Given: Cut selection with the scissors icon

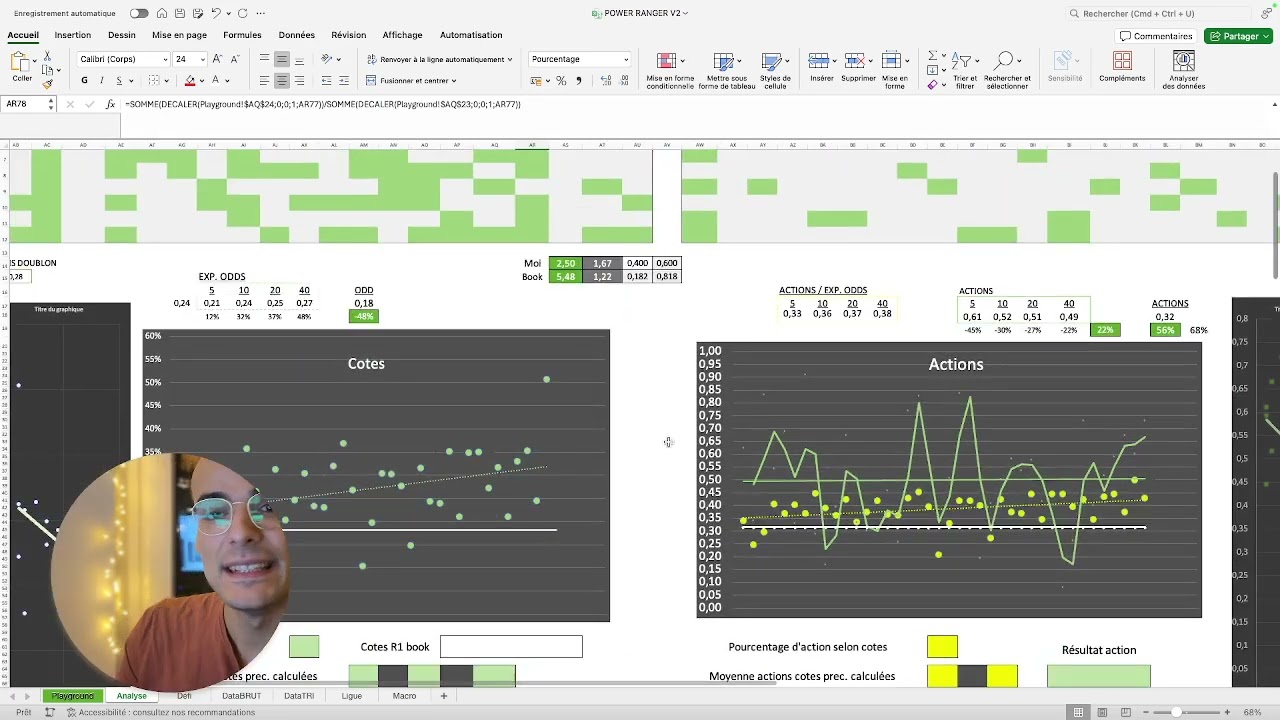Looking at the screenshot, I should [47, 58].
